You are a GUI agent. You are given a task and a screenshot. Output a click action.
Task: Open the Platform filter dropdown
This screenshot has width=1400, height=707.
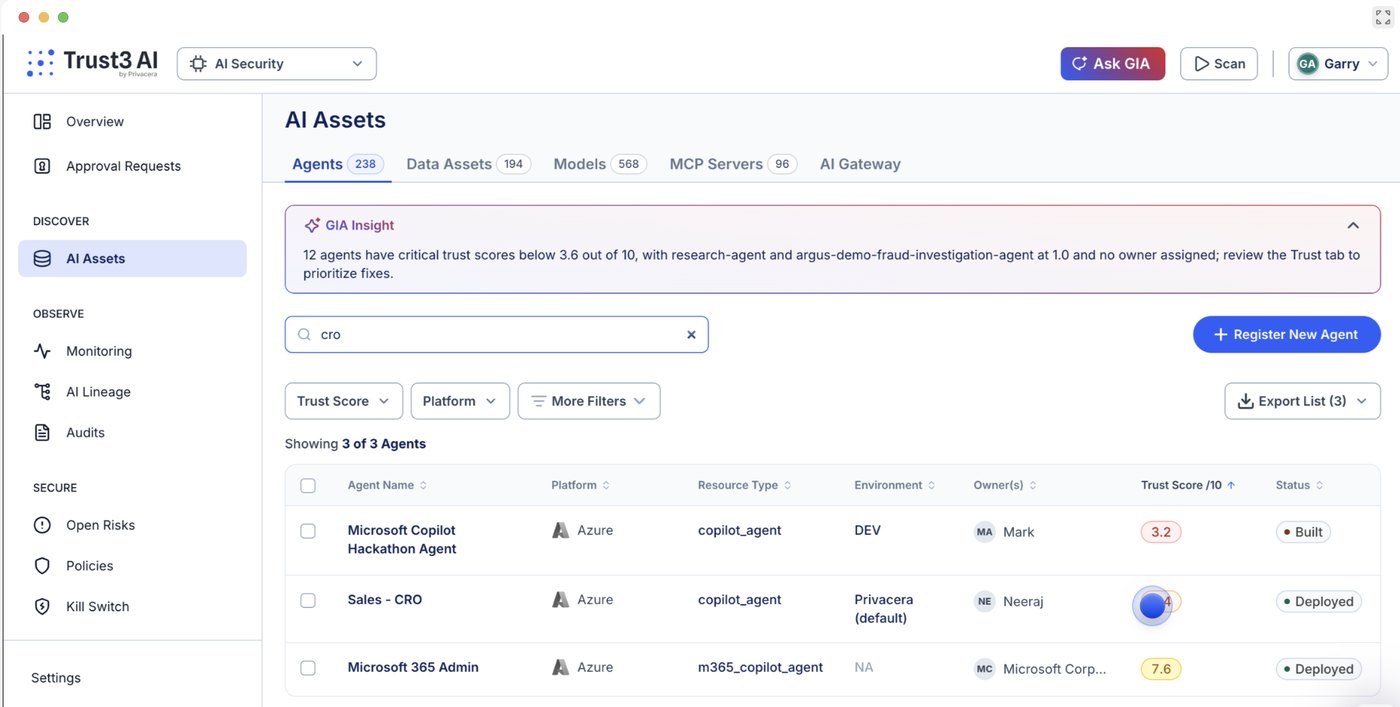(x=460, y=401)
